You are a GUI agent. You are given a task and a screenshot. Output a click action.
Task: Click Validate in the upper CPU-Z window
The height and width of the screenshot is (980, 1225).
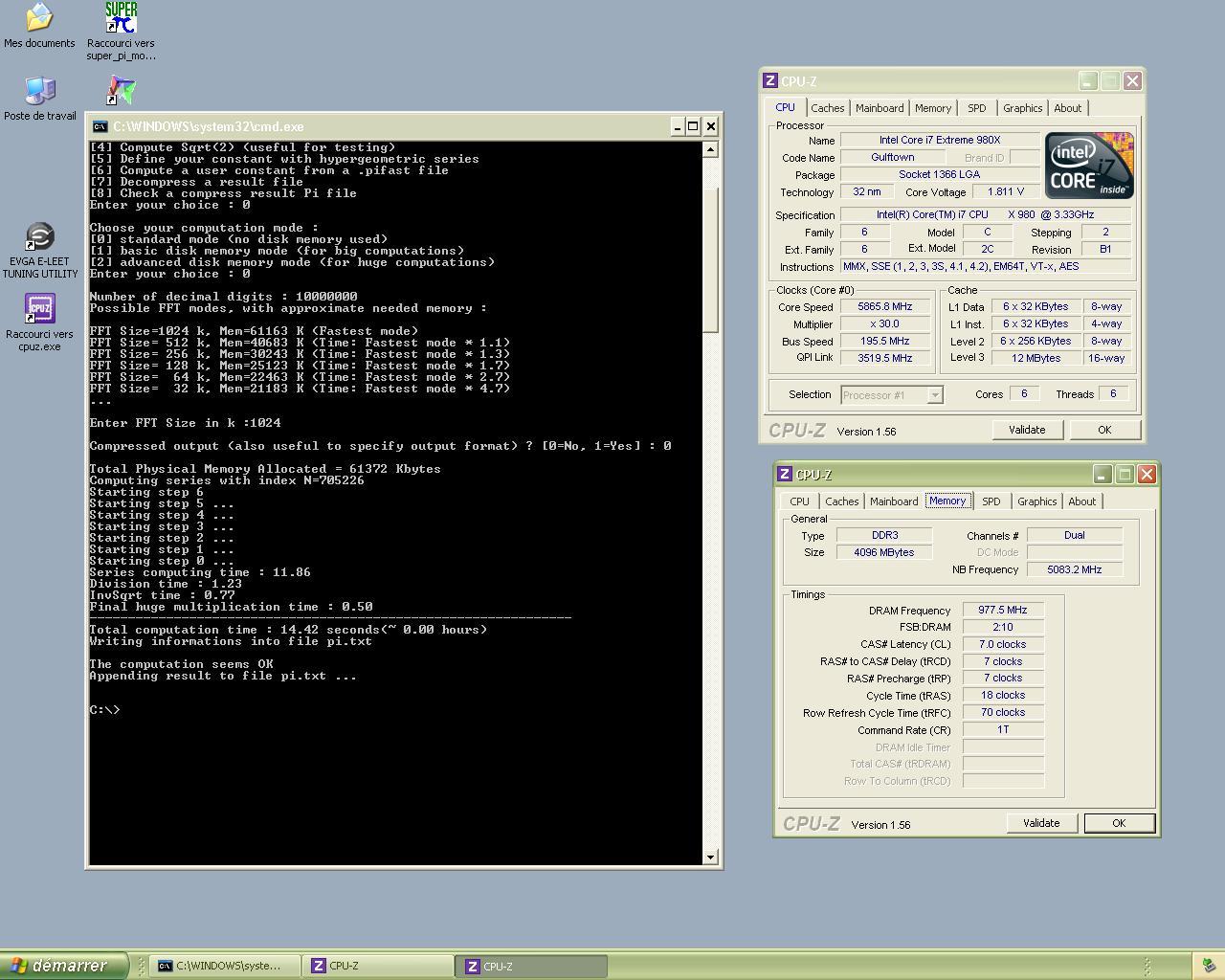coord(1027,430)
